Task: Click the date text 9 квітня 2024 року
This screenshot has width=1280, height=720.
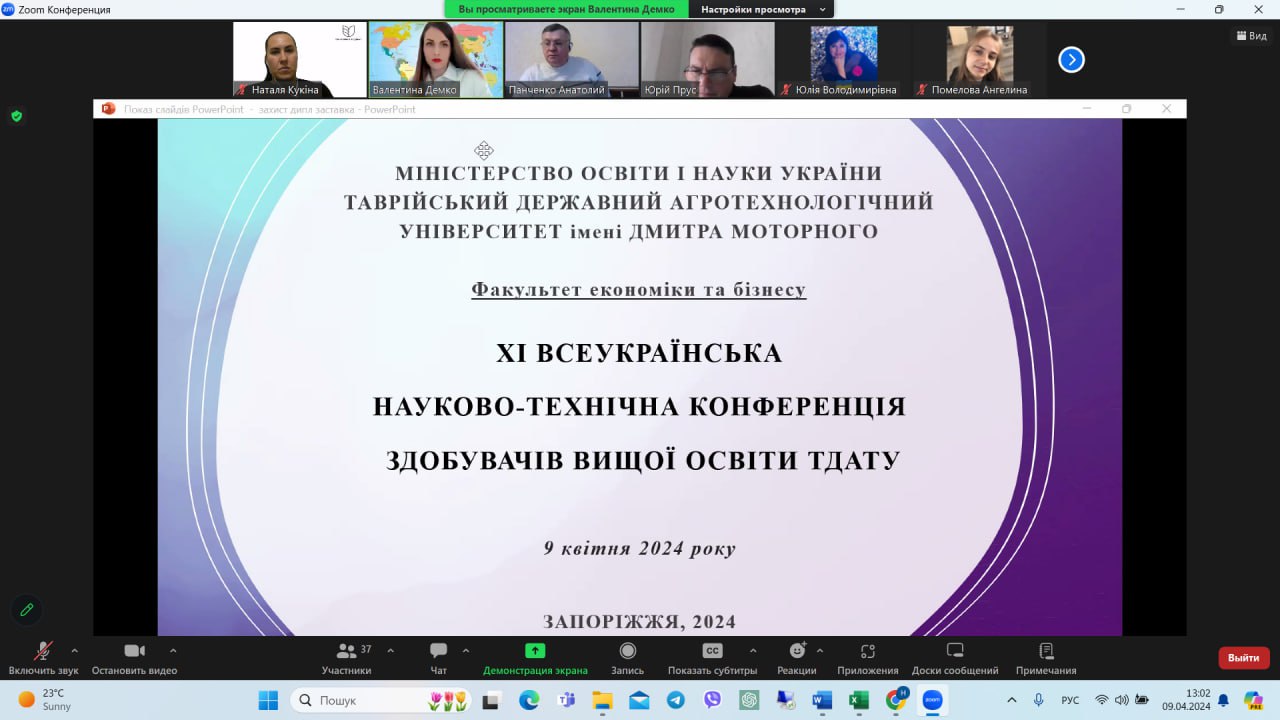Action: pyautogui.click(x=639, y=548)
